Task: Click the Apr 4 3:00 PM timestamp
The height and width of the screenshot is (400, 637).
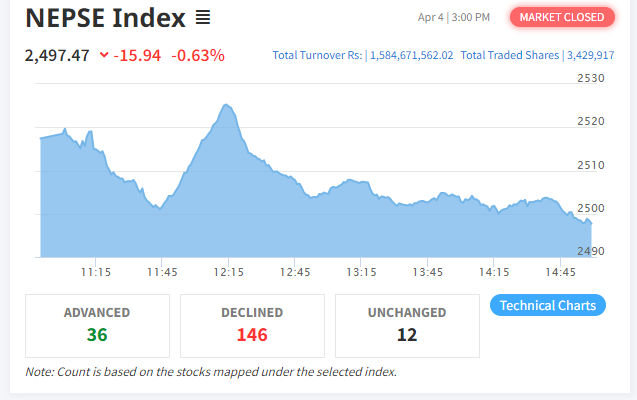Action: (x=454, y=17)
